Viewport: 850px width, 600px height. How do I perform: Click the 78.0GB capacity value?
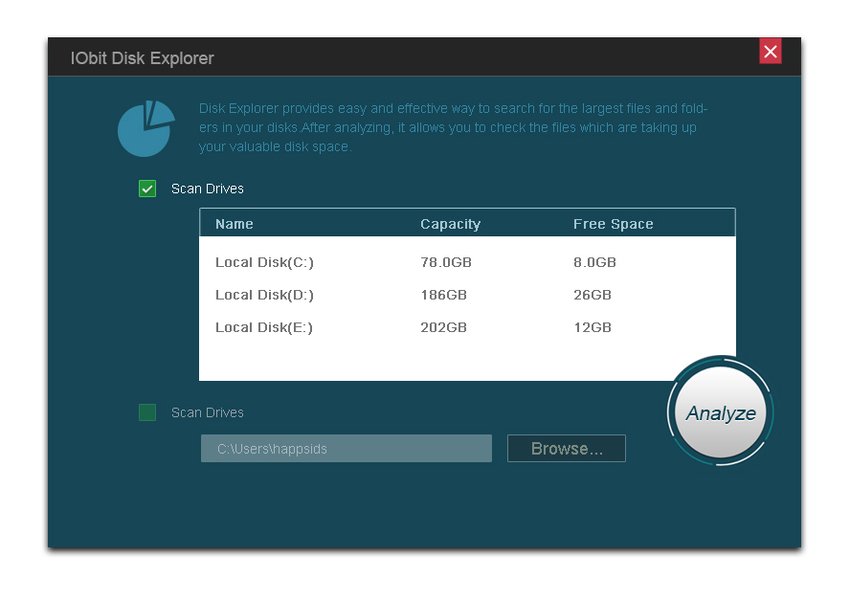pyautogui.click(x=446, y=262)
